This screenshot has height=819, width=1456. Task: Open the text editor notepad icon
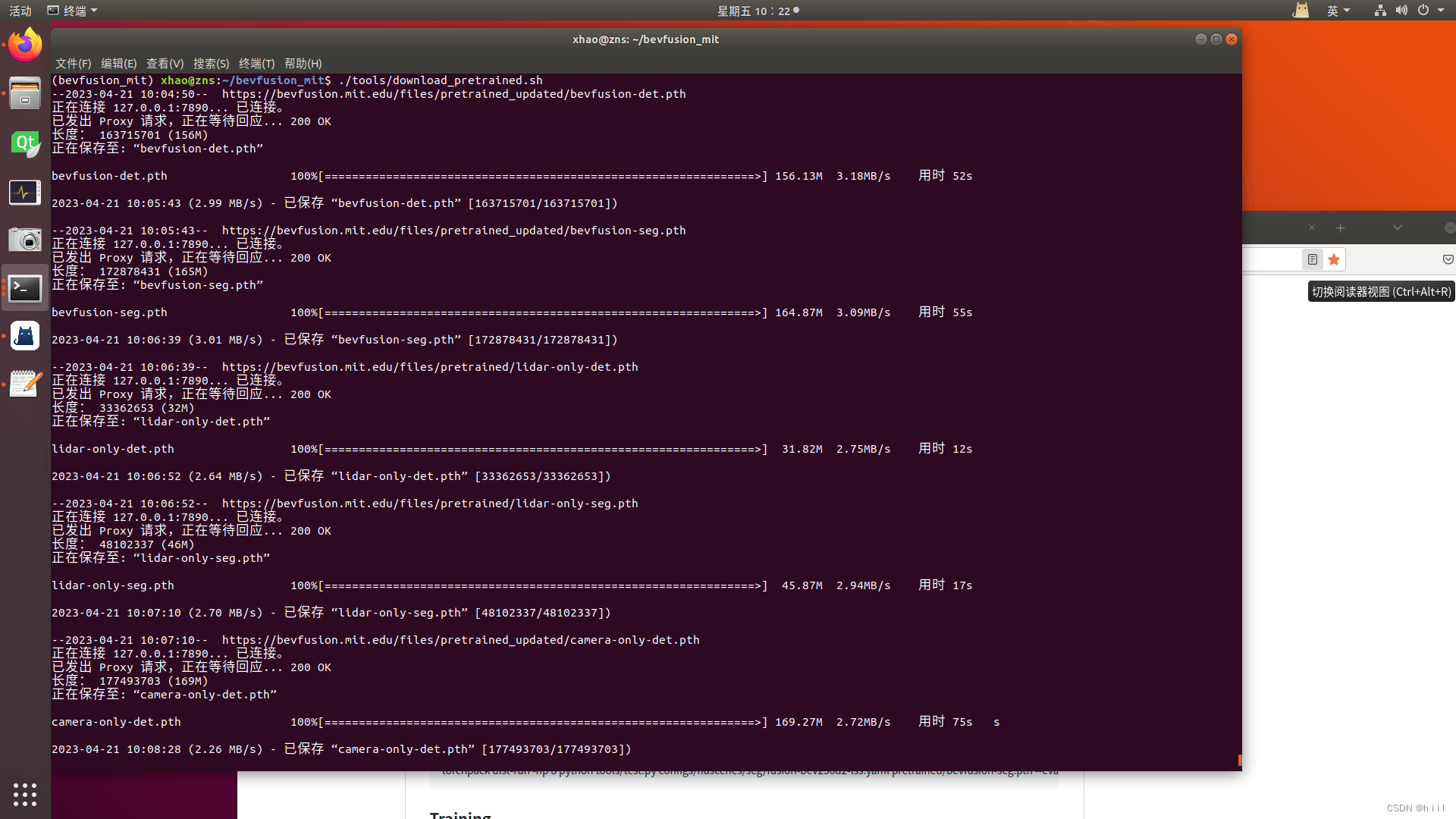tap(25, 384)
